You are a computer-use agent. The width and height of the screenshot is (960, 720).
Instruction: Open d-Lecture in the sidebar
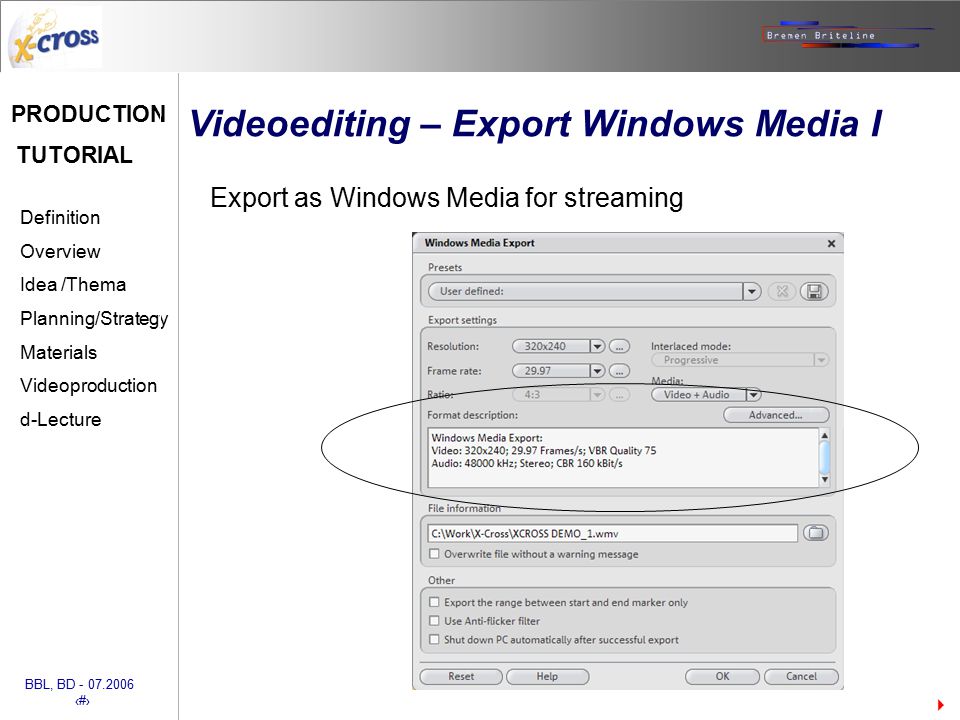click(x=61, y=420)
